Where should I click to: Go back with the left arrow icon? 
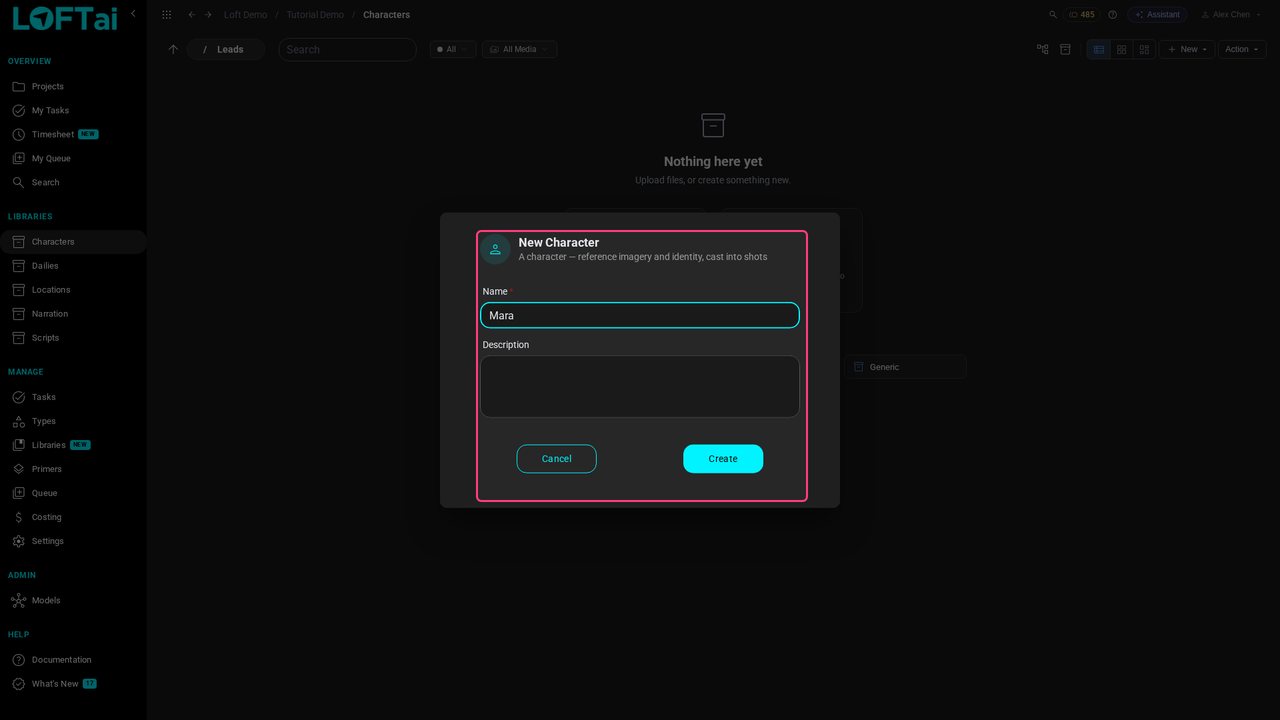192,15
